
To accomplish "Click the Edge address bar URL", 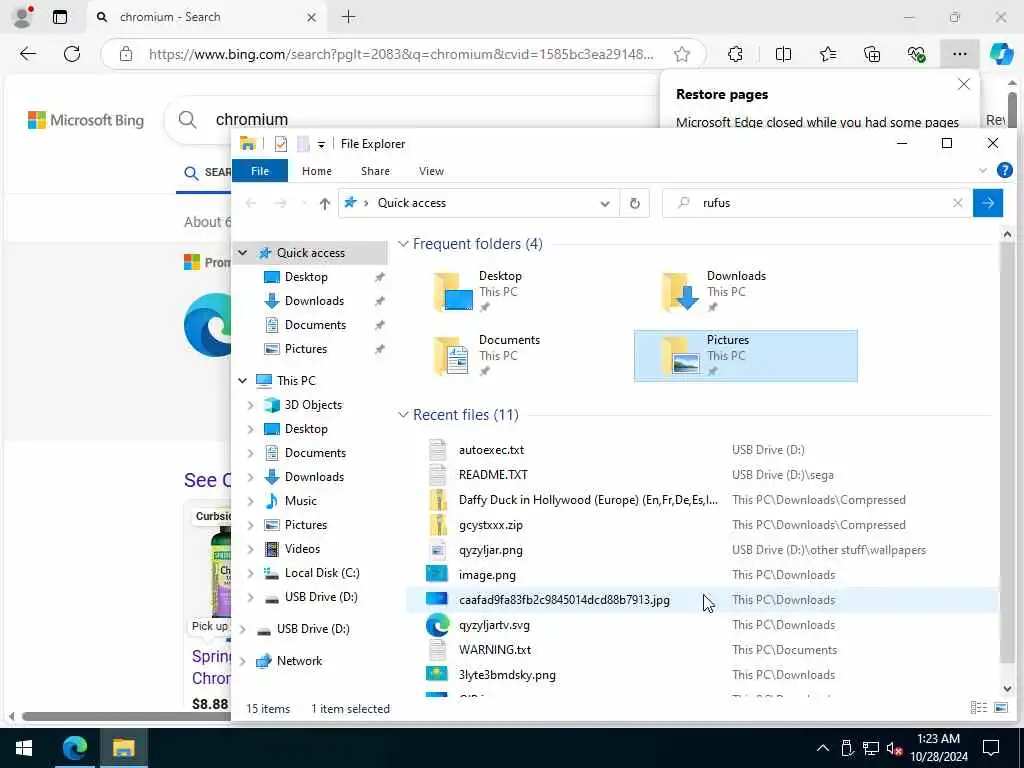I will pos(400,54).
